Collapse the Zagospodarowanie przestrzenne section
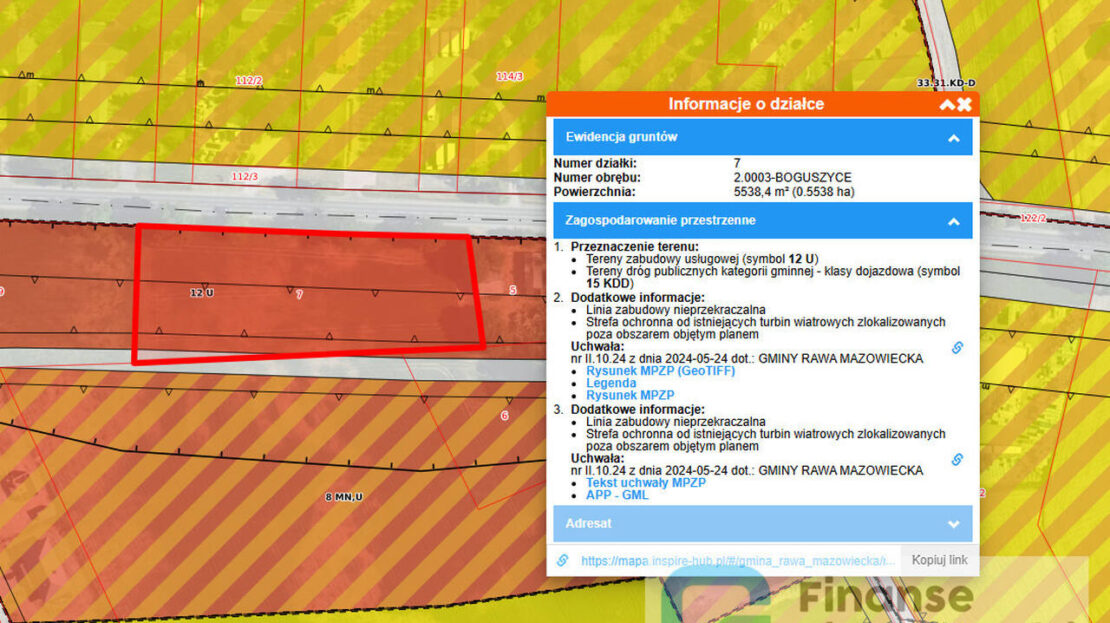The width and height of the screenshot is (1110, 623). click(x=953, y=221)
